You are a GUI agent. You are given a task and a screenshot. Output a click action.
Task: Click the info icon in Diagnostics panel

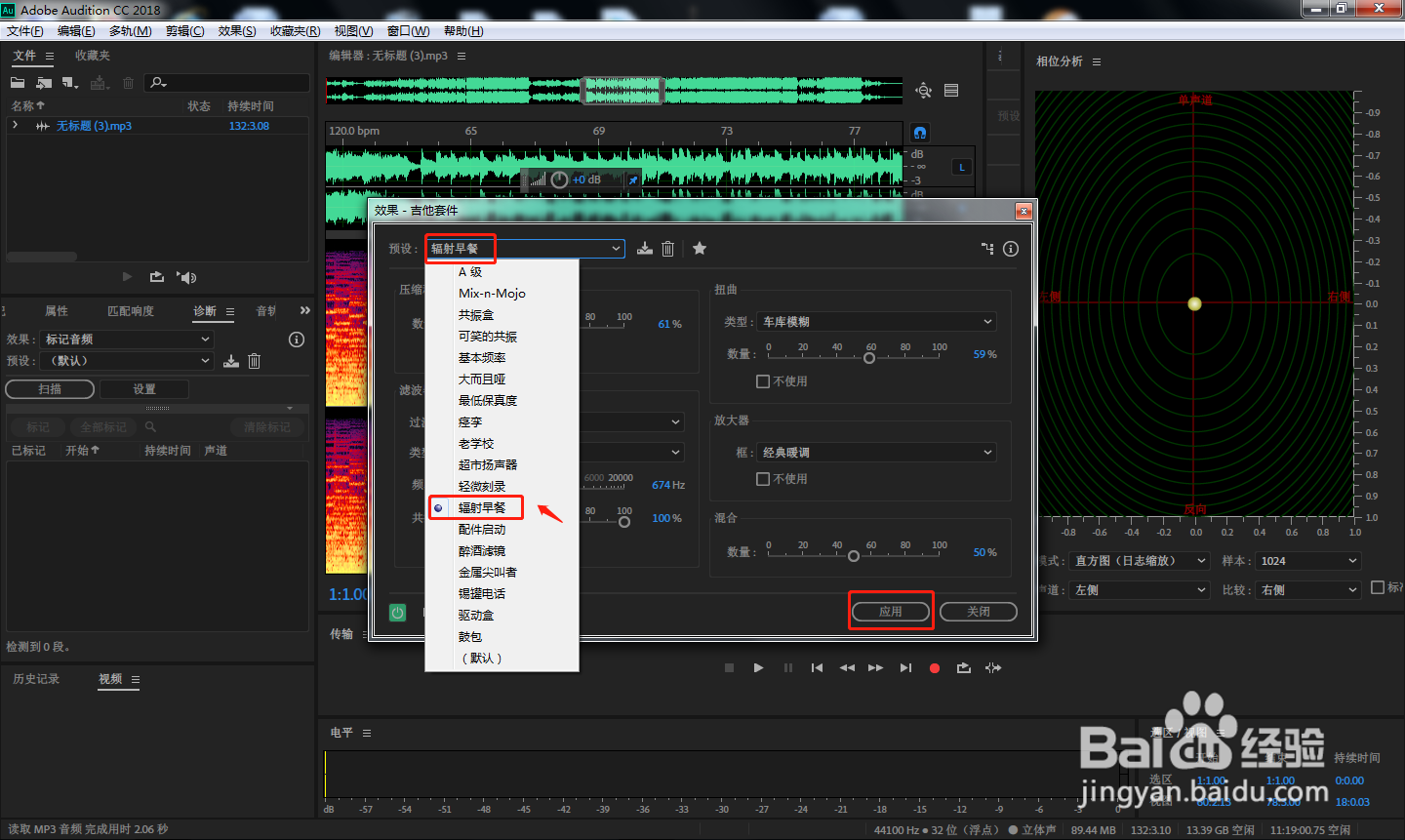pyautogui.click(x=297, y=340)
